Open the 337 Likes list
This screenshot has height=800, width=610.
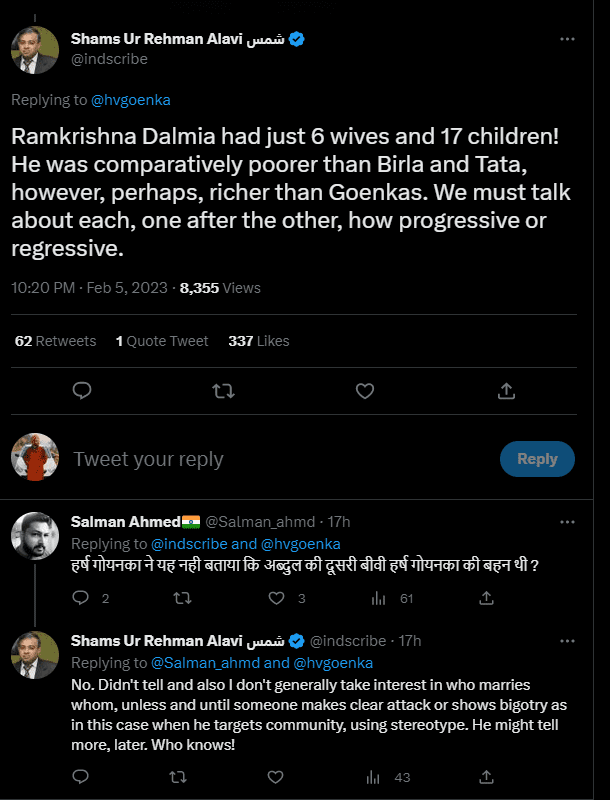point(258,341)
